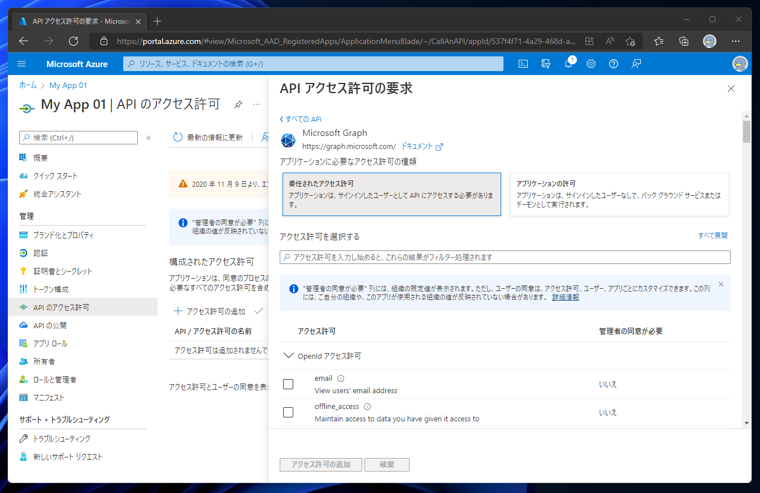Close the API アクセス許可の要求 panel
This screenshot has height=493, width=760.
pos(731,89)
